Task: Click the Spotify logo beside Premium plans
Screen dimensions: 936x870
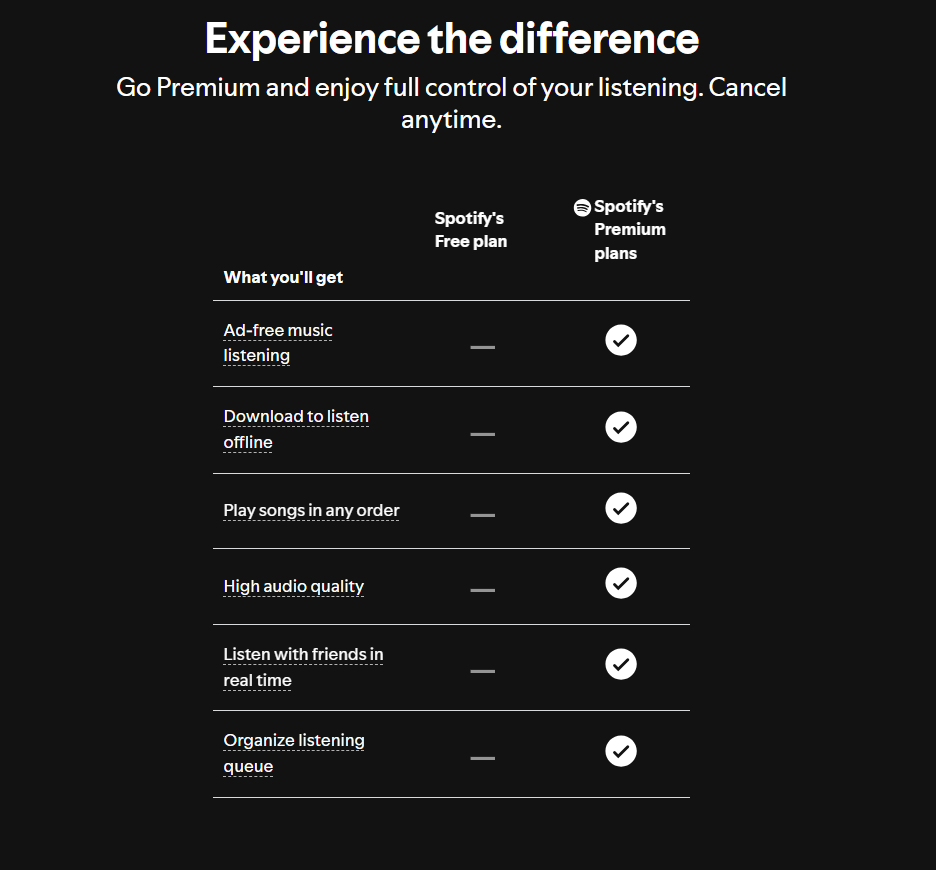Action: coord(582,208)
